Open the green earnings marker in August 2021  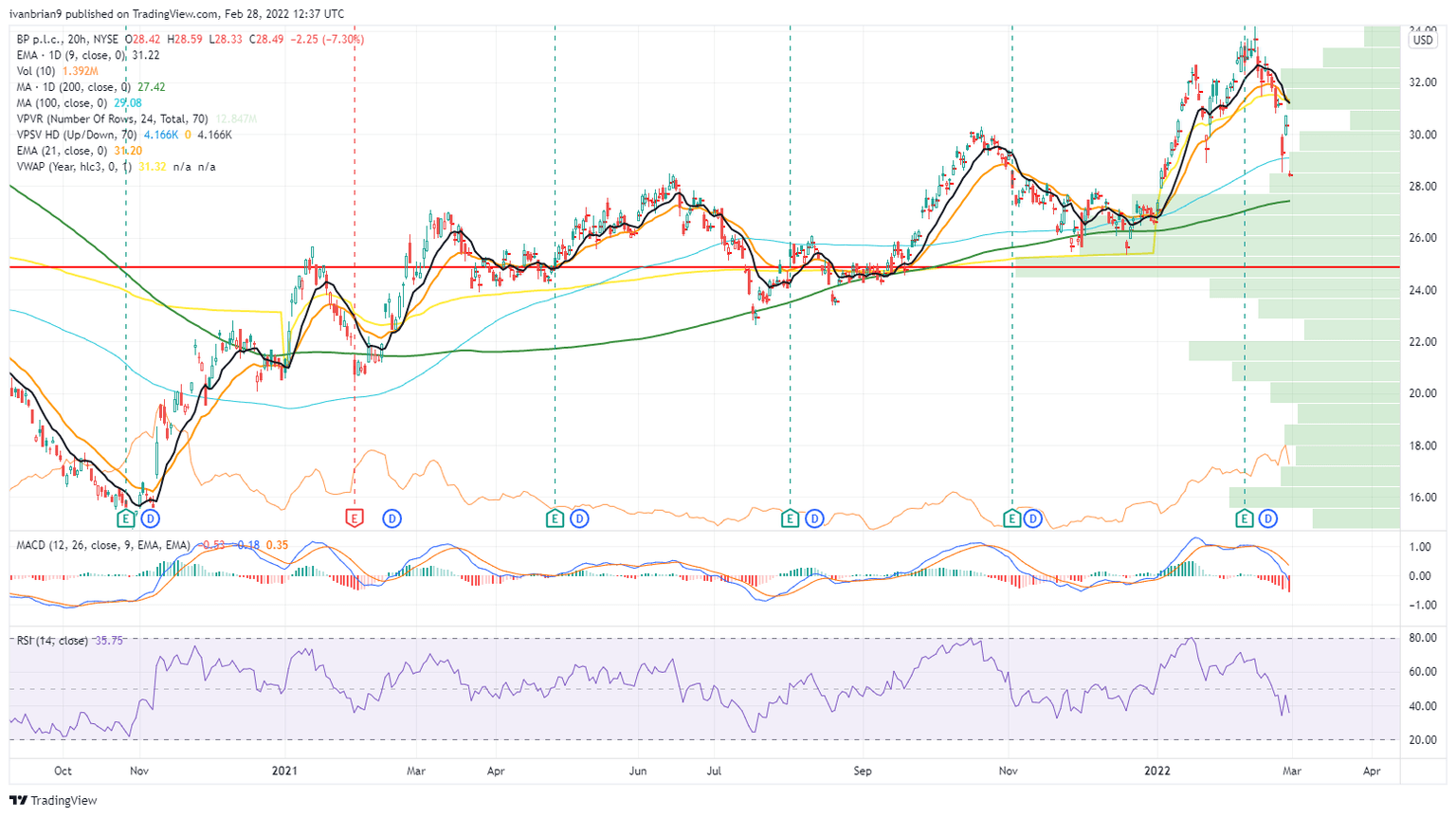791,518
